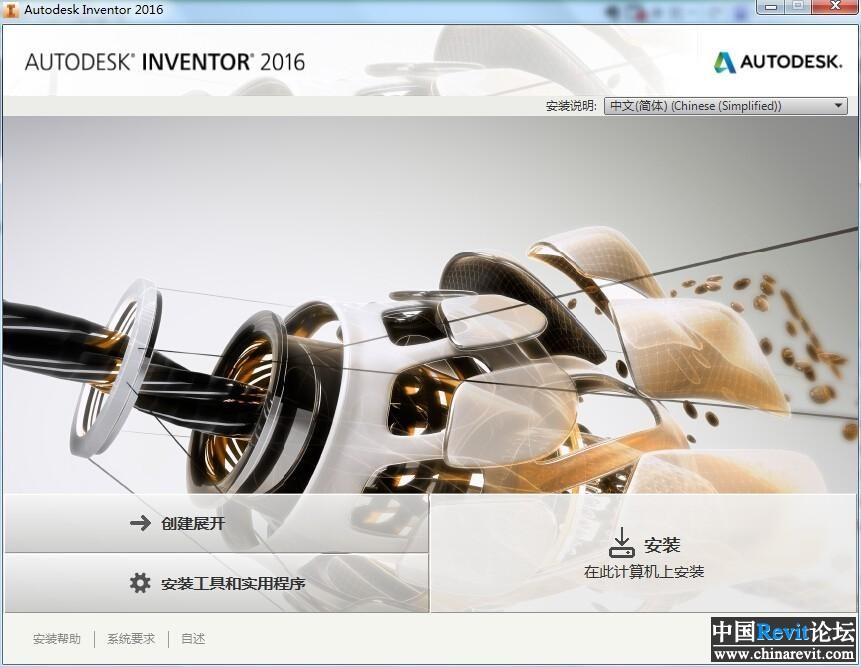The height and width of the screenshot is (667, 861).
Task: Open the 系统要求 link
Action: click(131, 638)
